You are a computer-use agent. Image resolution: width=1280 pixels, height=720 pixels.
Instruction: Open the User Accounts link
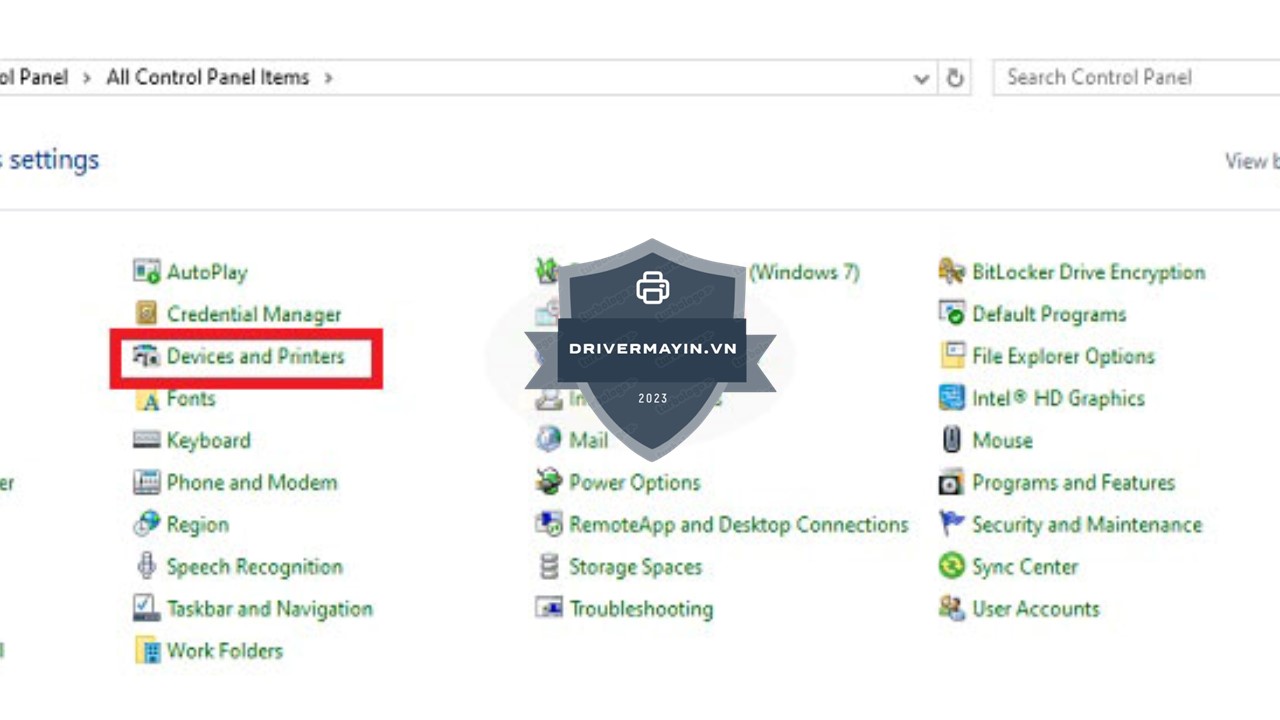[1035, 609]
